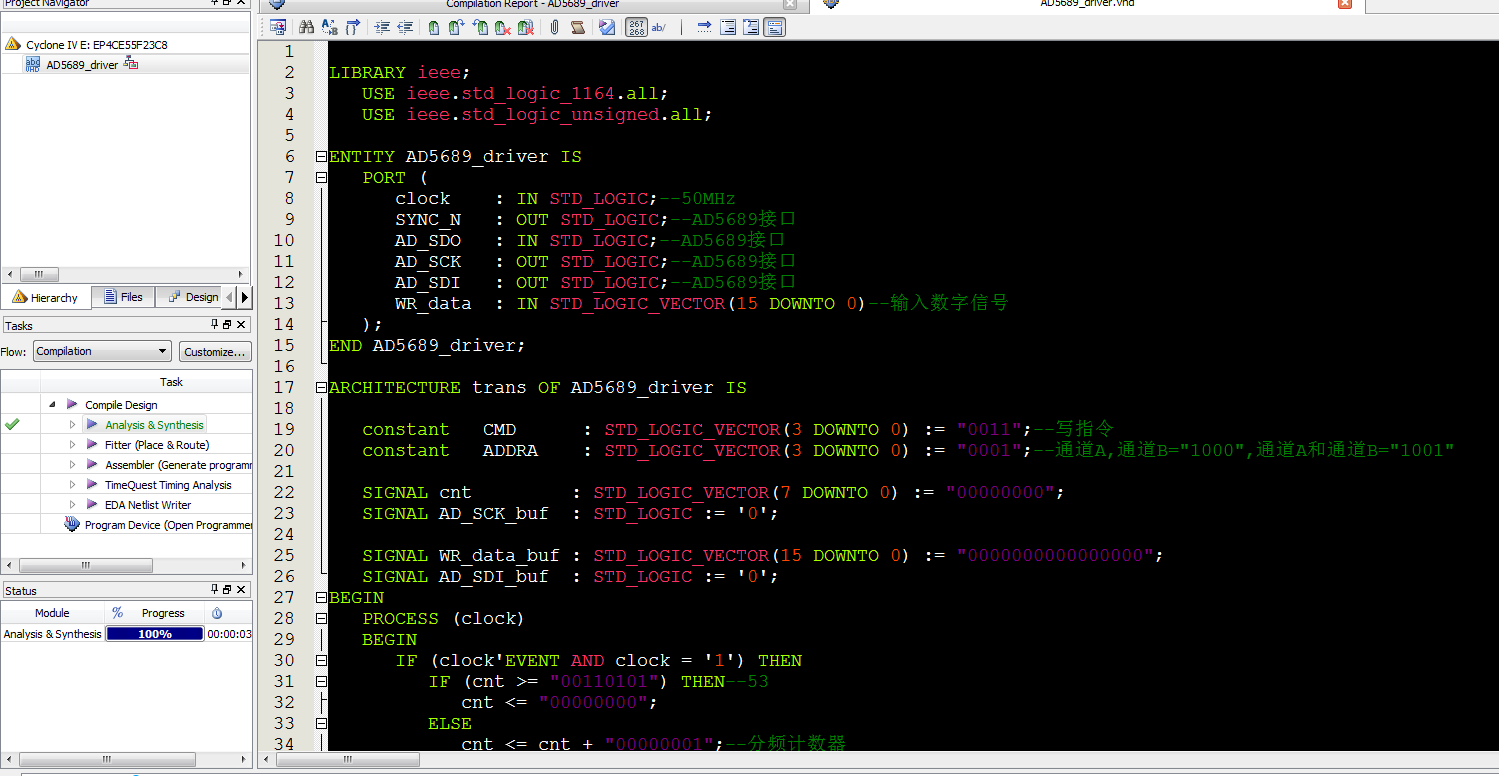Screen dimensions: 1499x776
Task: Click the Tasks panel horizontal scrollbar
Action: tap(85, 566)
